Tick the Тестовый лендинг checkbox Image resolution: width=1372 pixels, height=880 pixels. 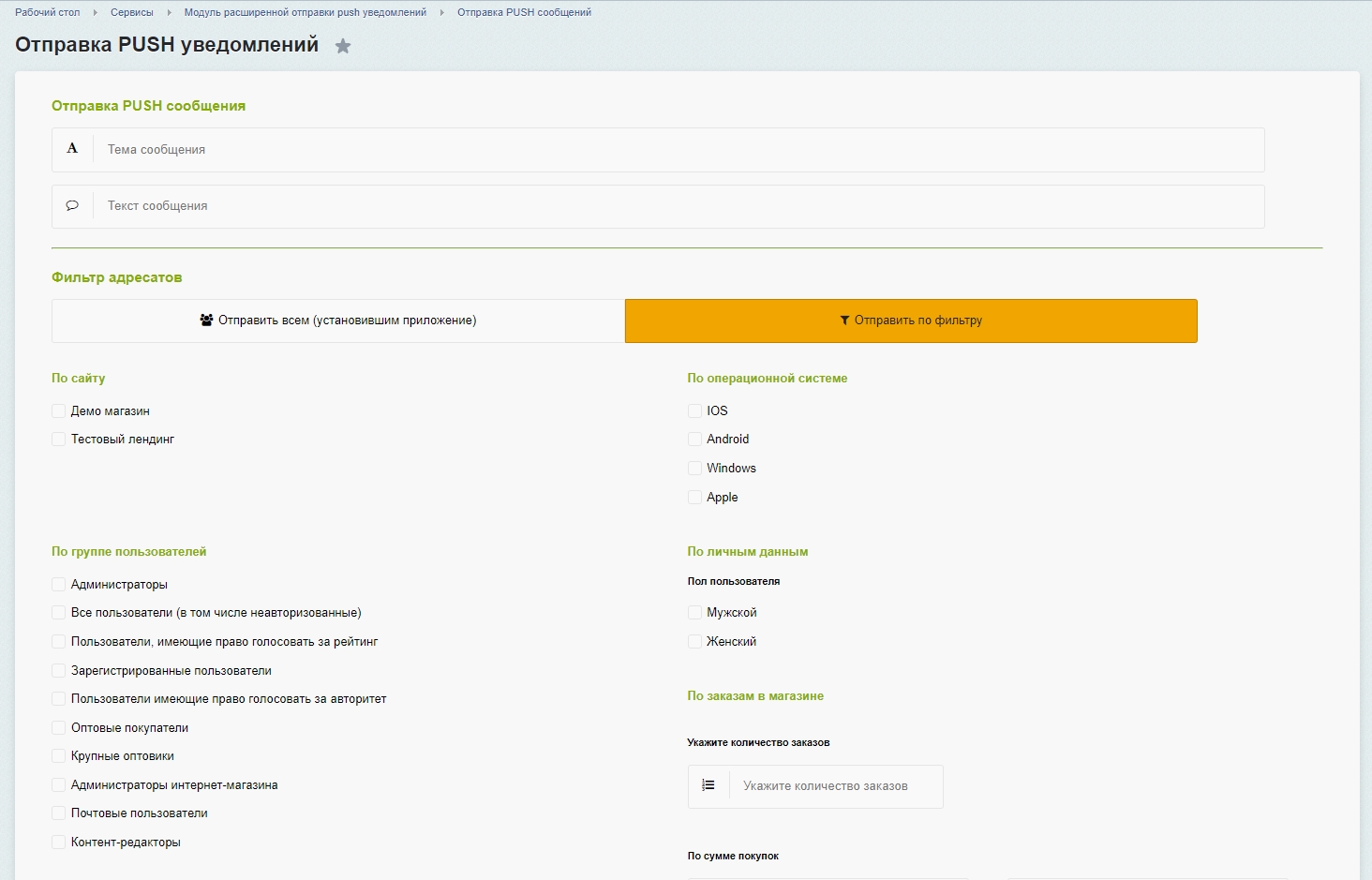pos(59,440)
